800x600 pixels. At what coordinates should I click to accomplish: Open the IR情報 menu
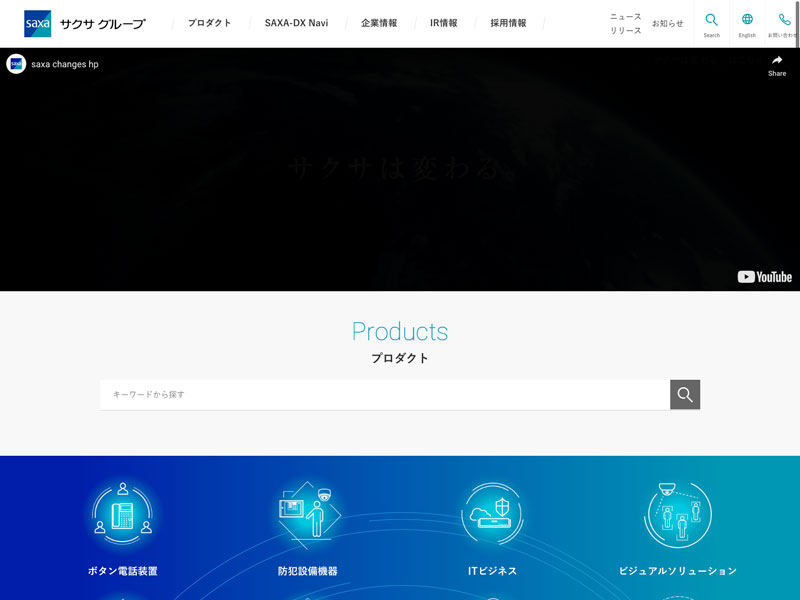(x=444, y=23)
